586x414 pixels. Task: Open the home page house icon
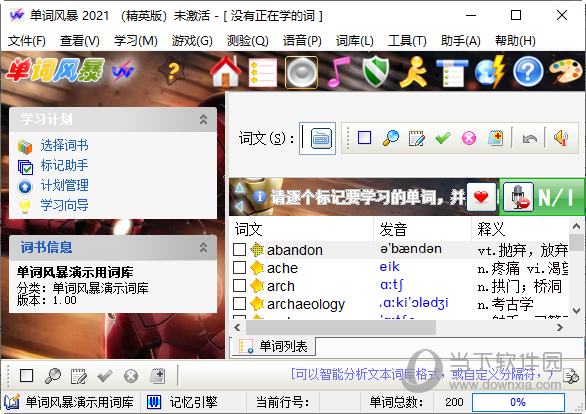tap(225, 72)
